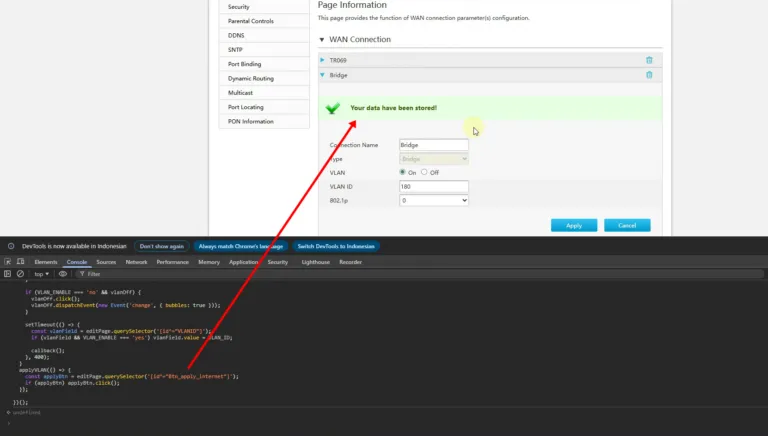Open the 802.1p priority dropdown
The height and width of the screenshot is (436, 768).
[433, 200]
